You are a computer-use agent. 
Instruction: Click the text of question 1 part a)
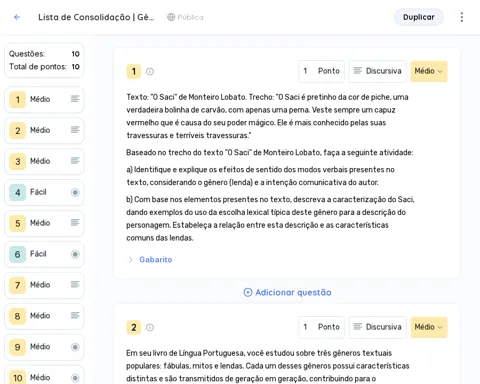click(x=260, y=176)
